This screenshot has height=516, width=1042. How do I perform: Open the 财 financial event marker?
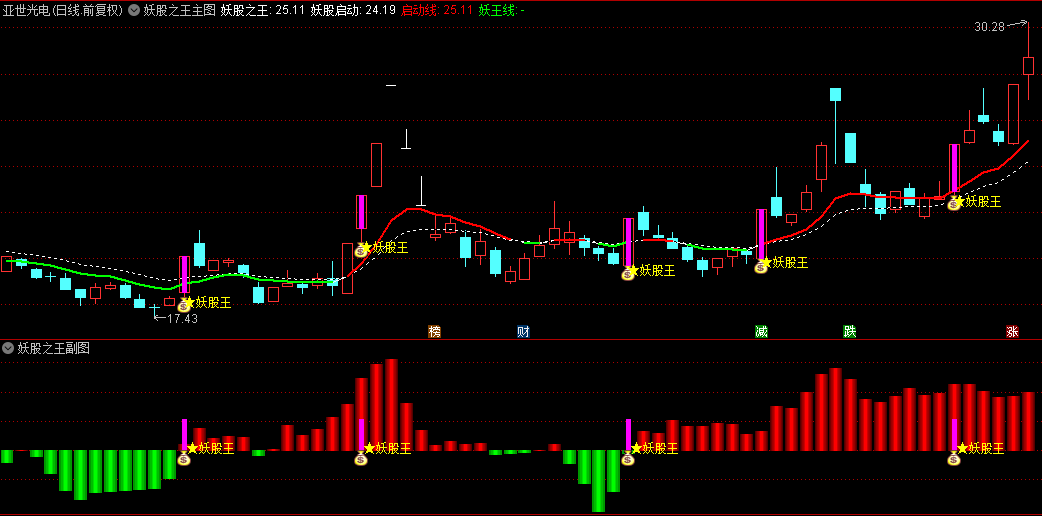[524, 331]
